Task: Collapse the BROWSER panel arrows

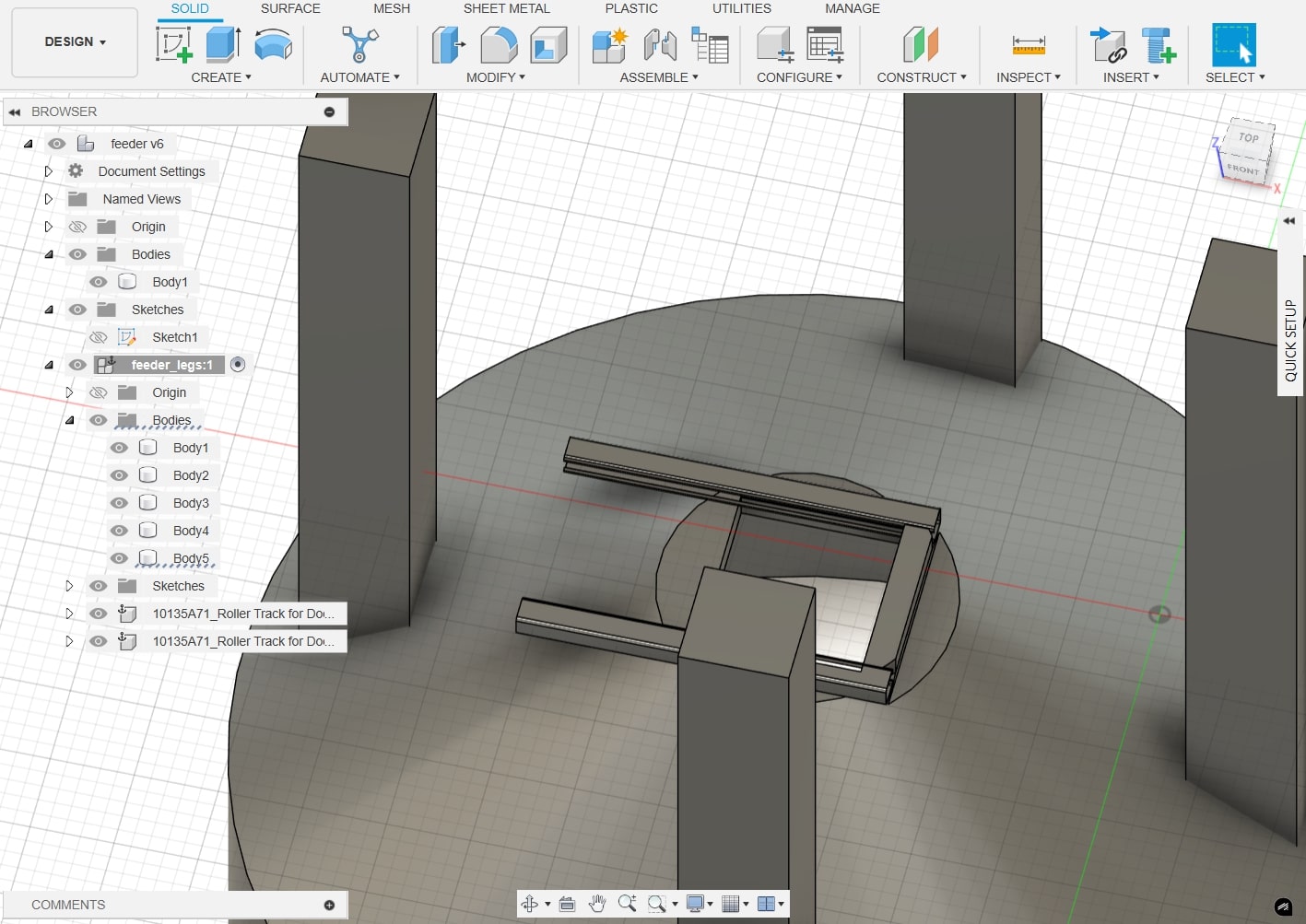Action: click(15, 111)
